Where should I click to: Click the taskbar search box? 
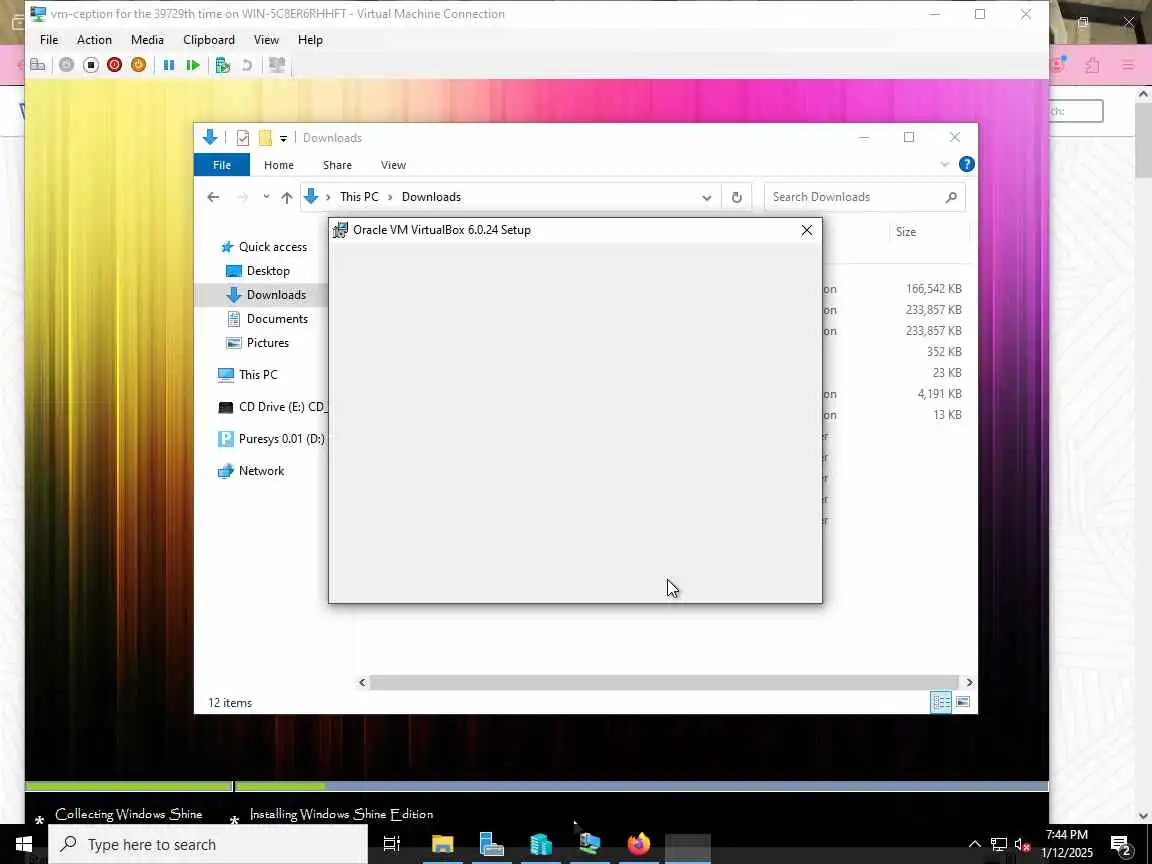pos(208,844)
